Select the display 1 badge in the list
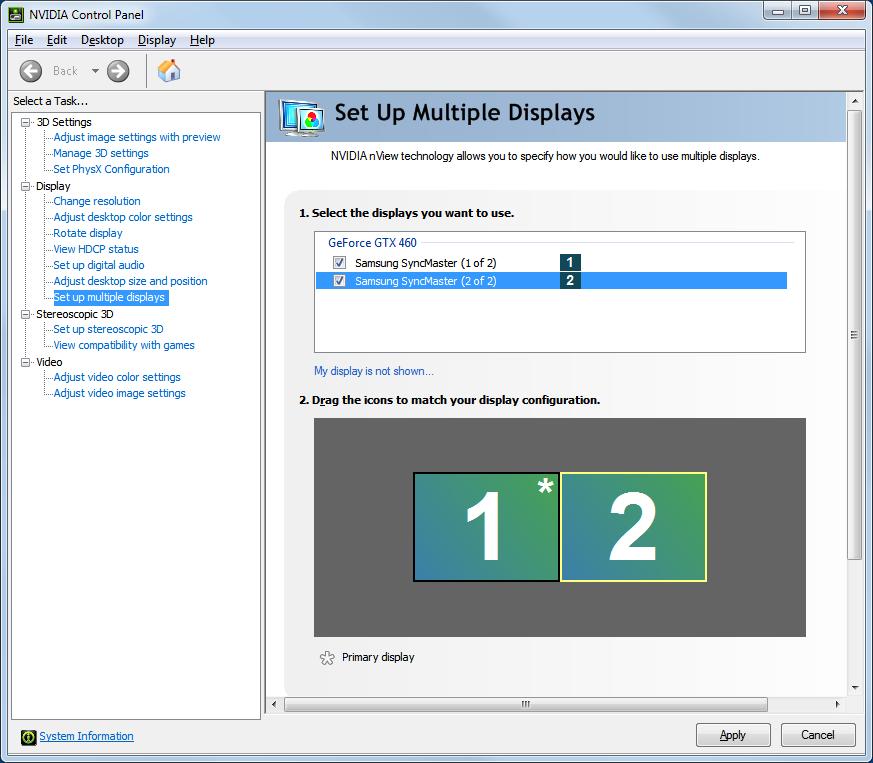This screenshot has height=763, width=873. (570, 262)
